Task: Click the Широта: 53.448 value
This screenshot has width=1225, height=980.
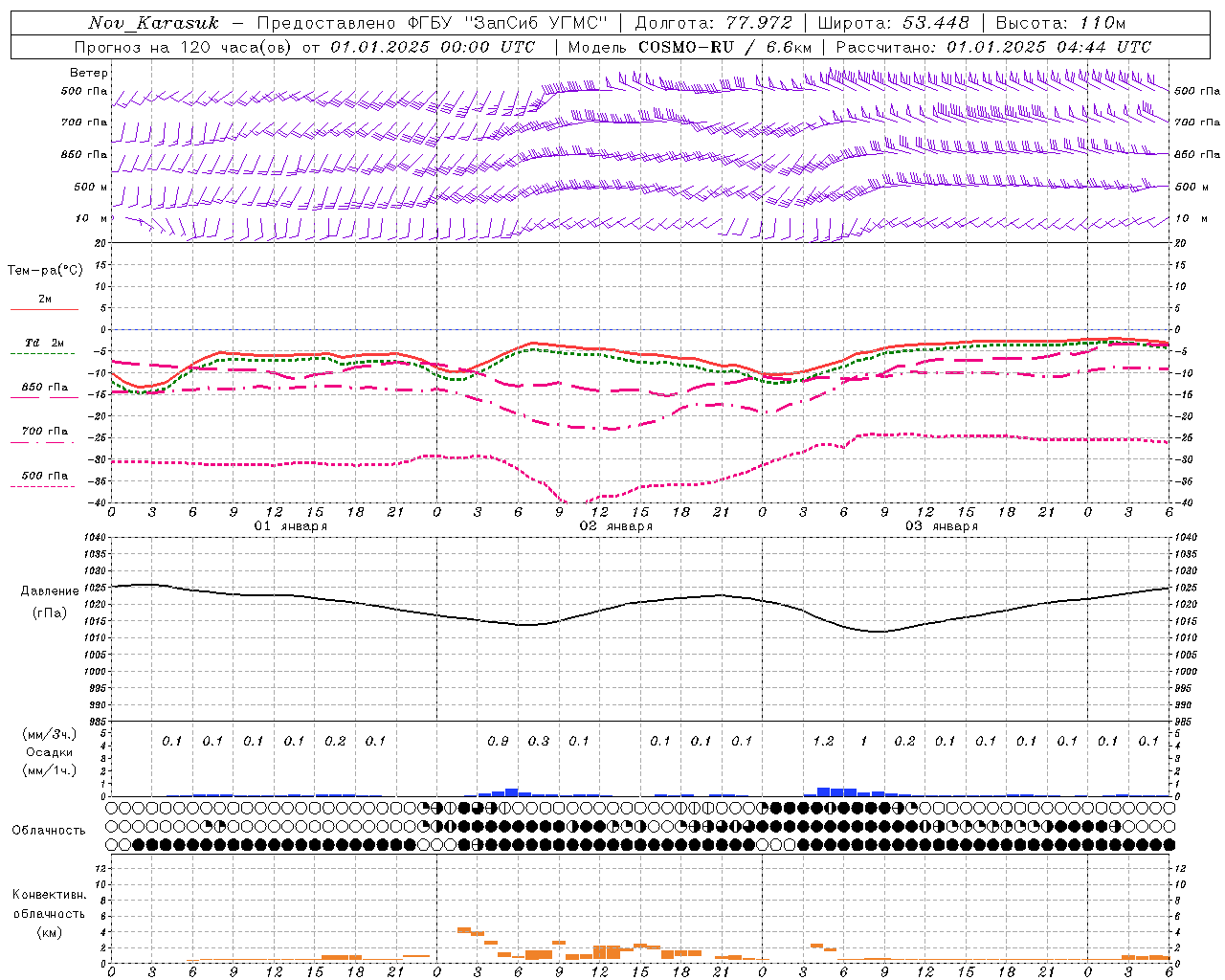Action: [894, 23]
